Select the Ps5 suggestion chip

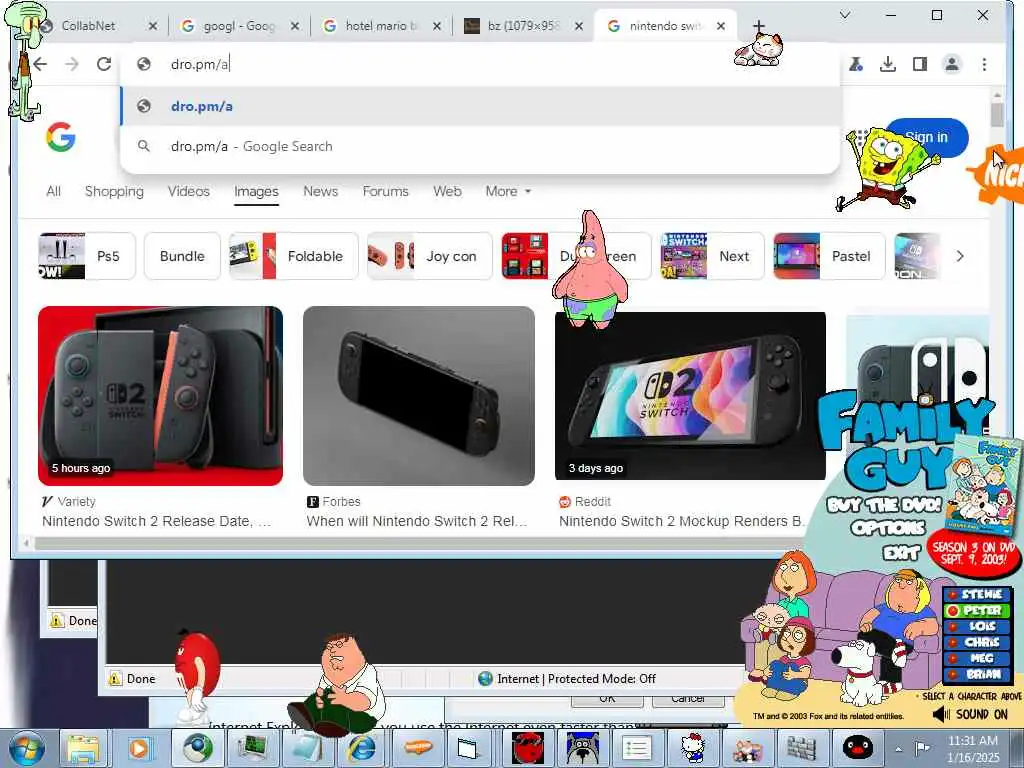coord(87,256)
